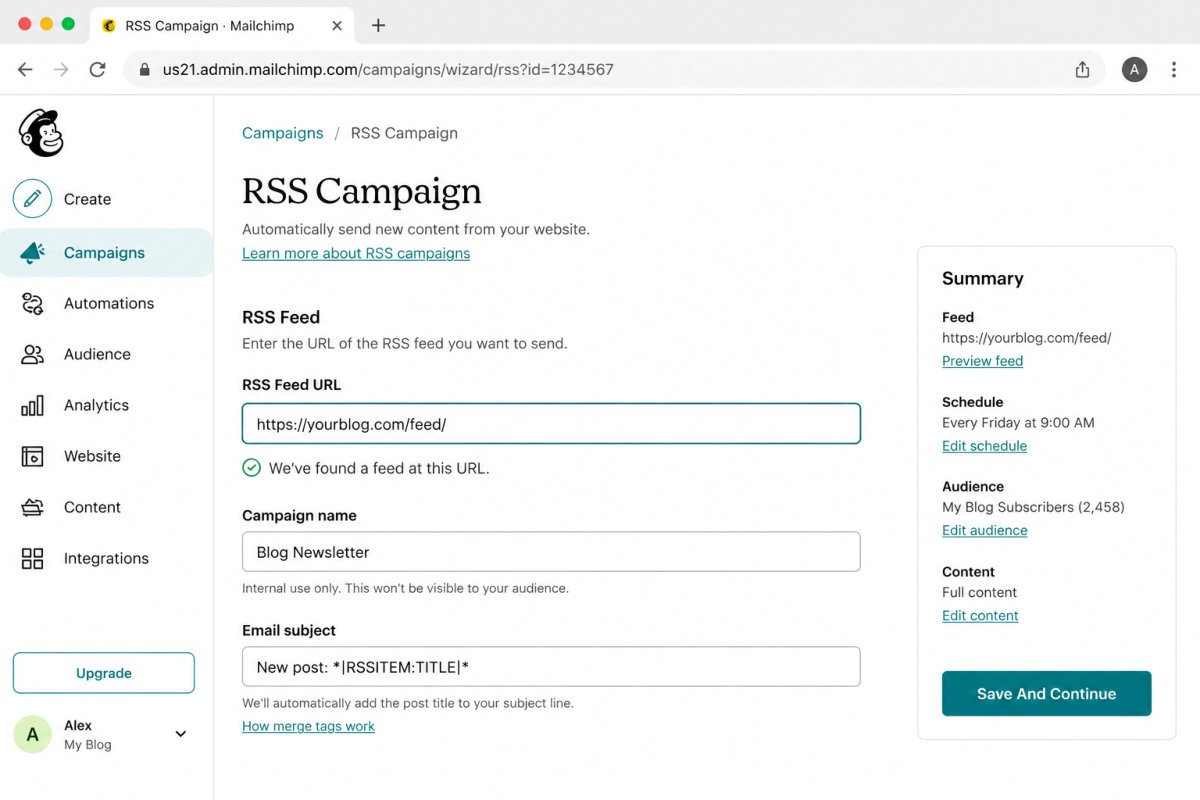
Task: Click the 'Every Friday at 9:00 AM' text
Action: (1018, 423)
